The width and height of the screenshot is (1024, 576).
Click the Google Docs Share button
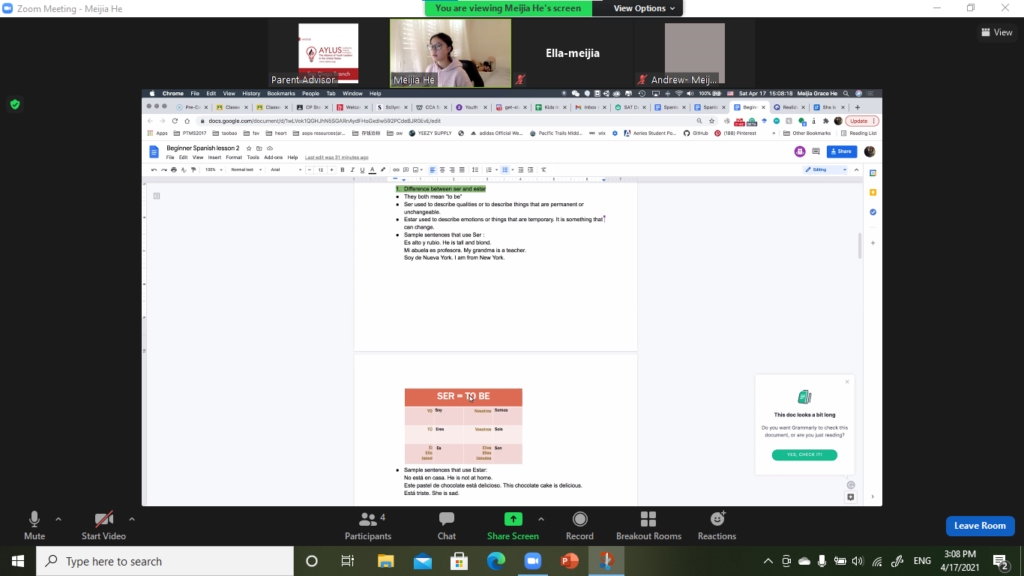click(x=841, y=152)
